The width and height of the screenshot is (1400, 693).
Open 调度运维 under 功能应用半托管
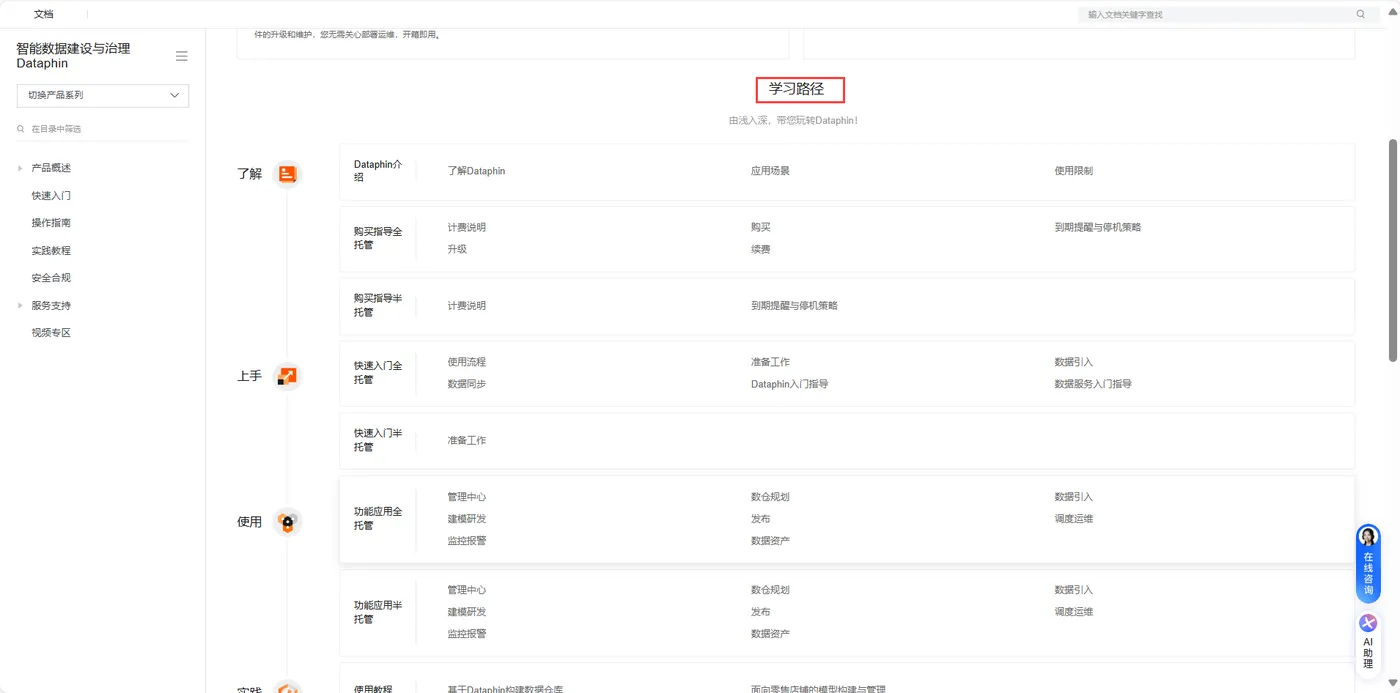pos(1074,612)
